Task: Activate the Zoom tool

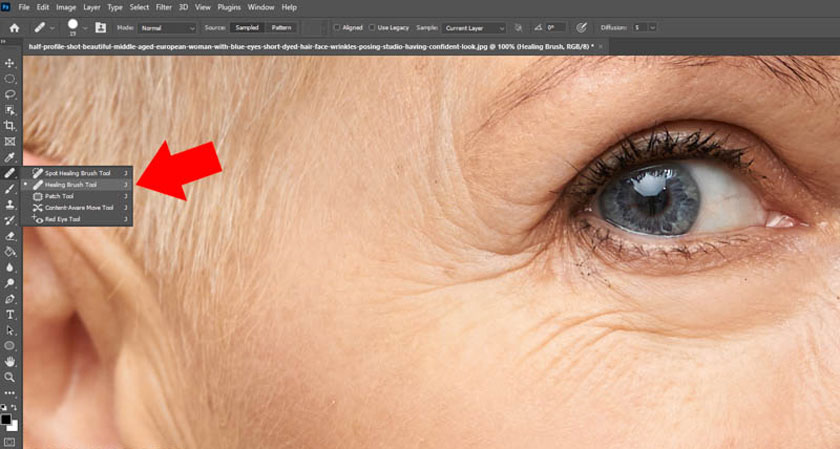Action: click(x=10, y=377)
